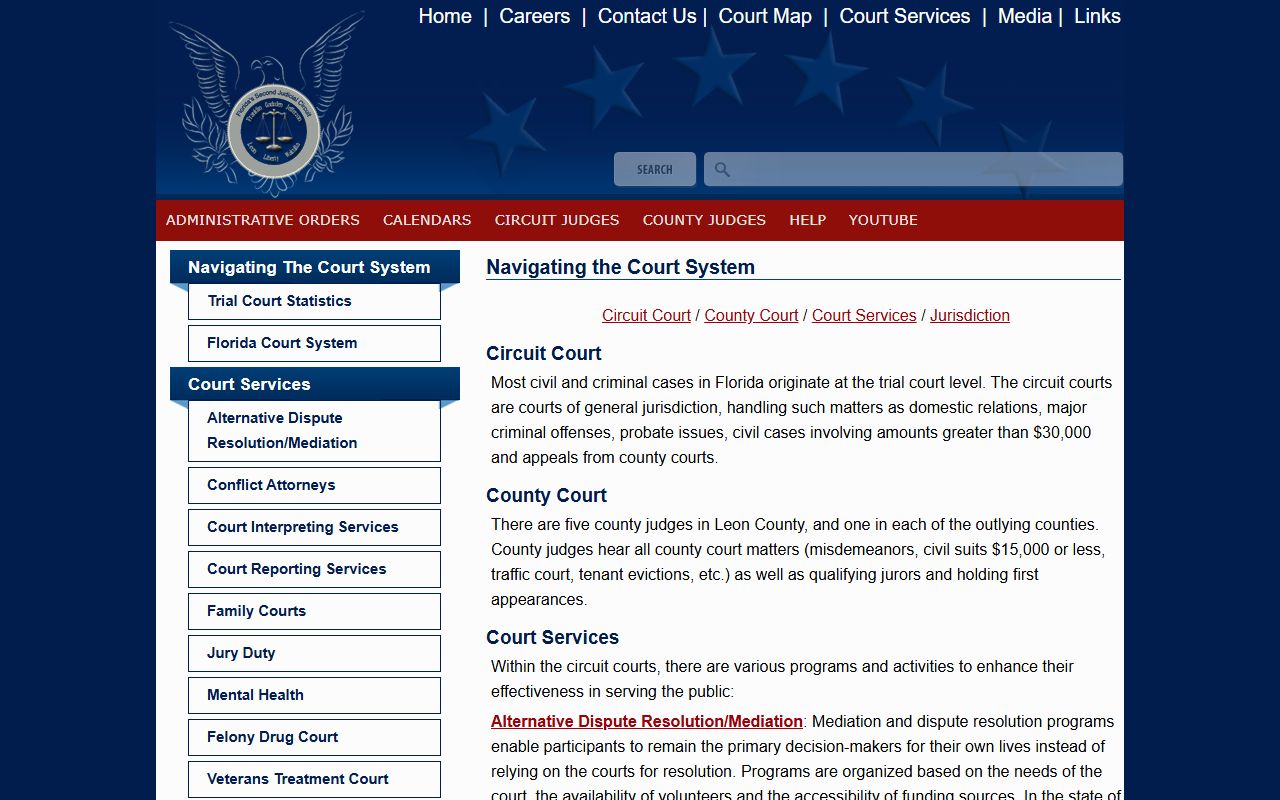
Task: Open Veterans Treatment Court sidebar link
Action: (x=314, y=779)
